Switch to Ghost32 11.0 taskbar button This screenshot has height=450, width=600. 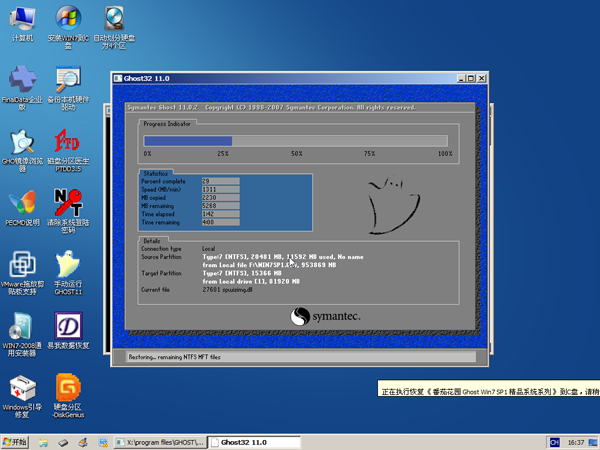255,442
